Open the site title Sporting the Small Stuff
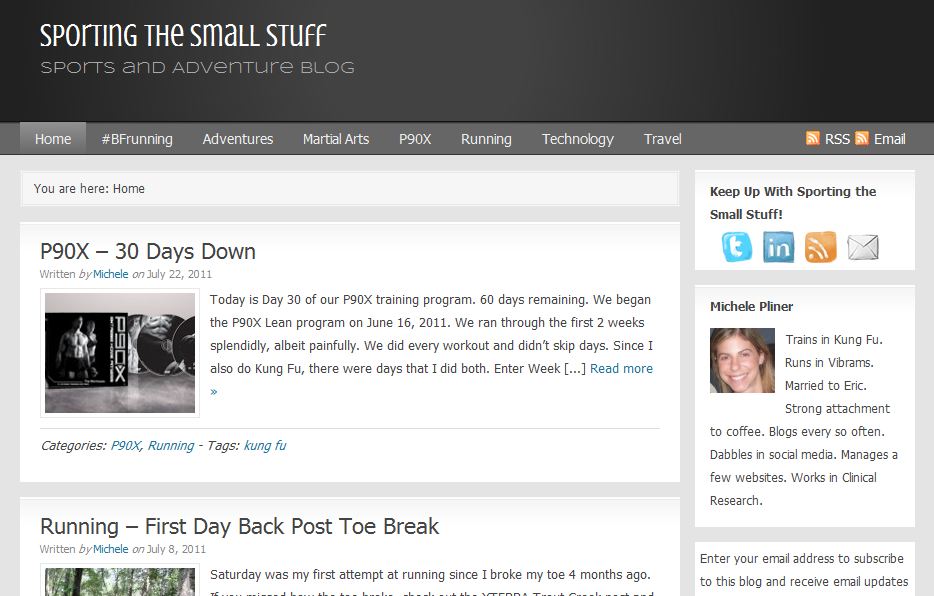 (x=183, y=36)
